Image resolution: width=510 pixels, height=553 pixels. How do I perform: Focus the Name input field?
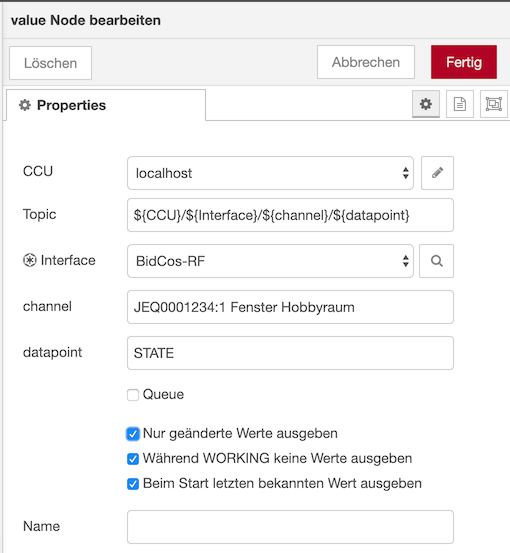(290, 527)
